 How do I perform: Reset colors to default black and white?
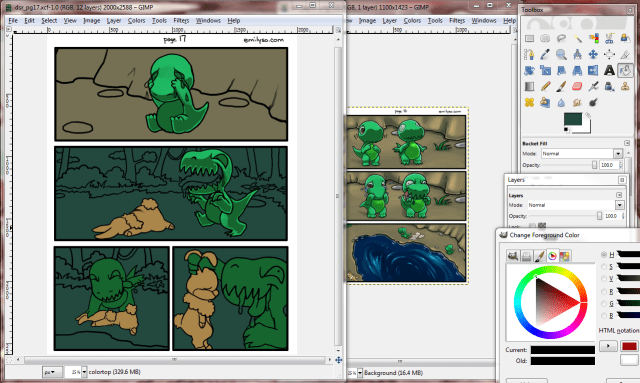(566, 130)
